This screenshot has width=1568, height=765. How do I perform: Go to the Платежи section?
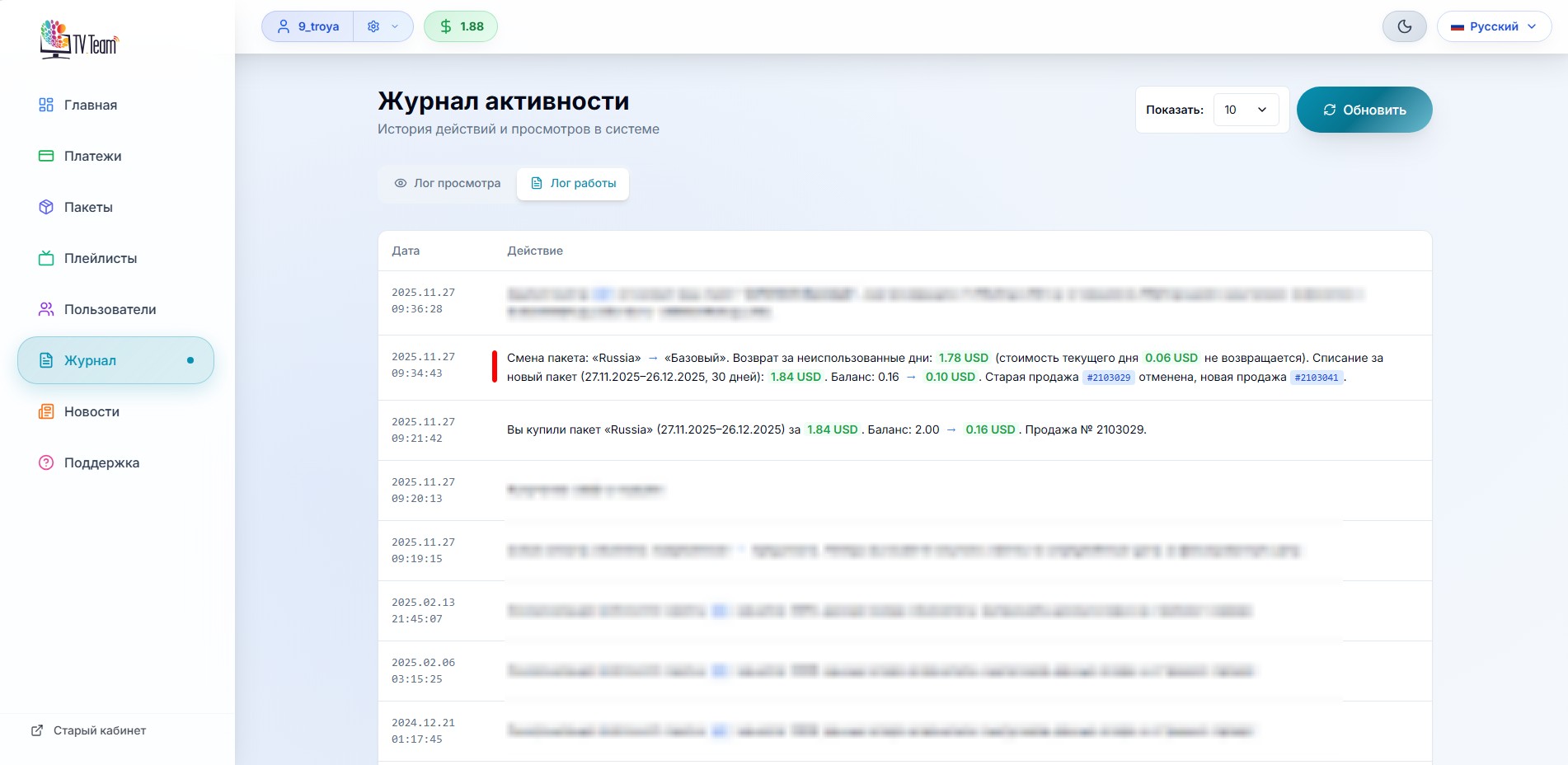point(92,156)
